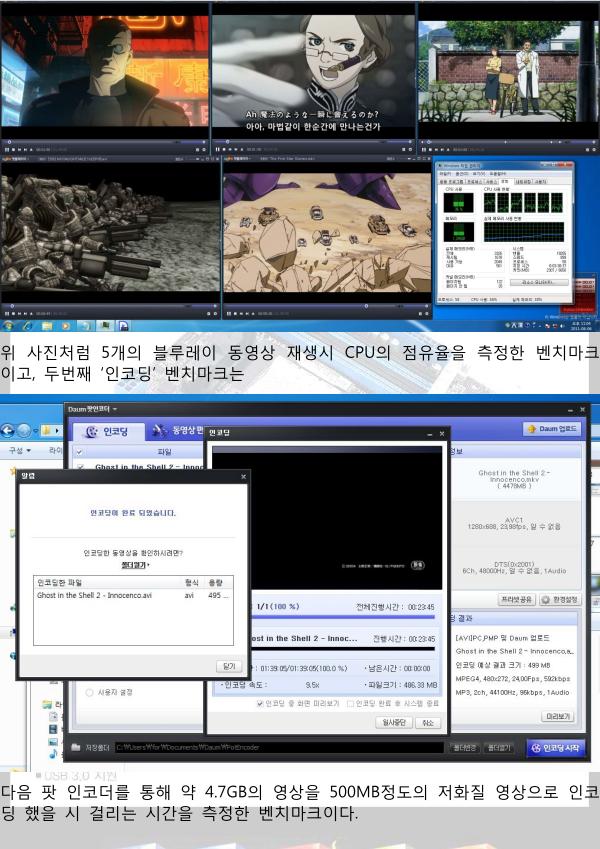Image resolution: width=600 pixels, height=849 pixels.
Task: Click the overall encoding progress bar
Action: point(344,617)
